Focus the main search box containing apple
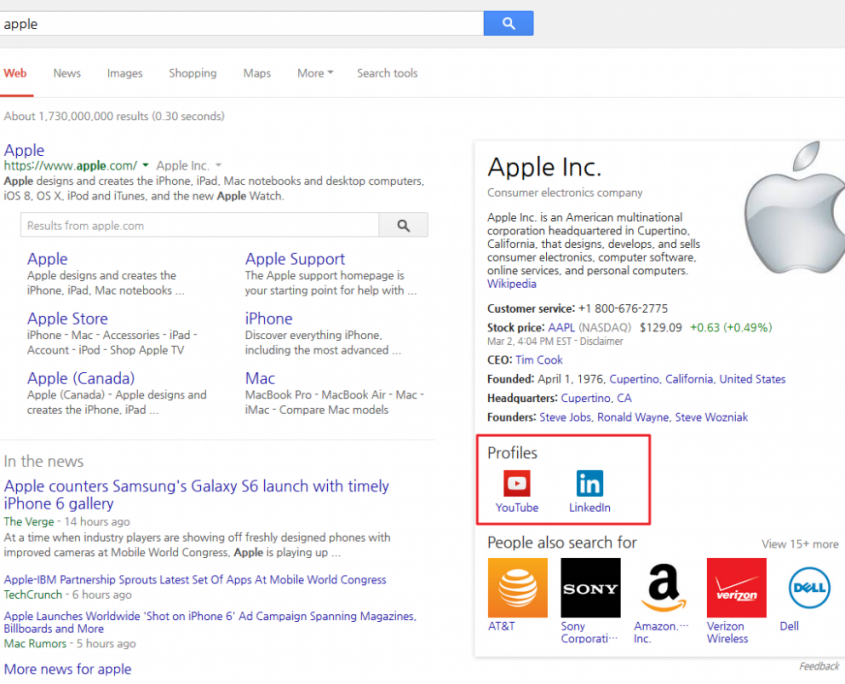Viewport: 845px width, 684px height. tap(242, 24)
